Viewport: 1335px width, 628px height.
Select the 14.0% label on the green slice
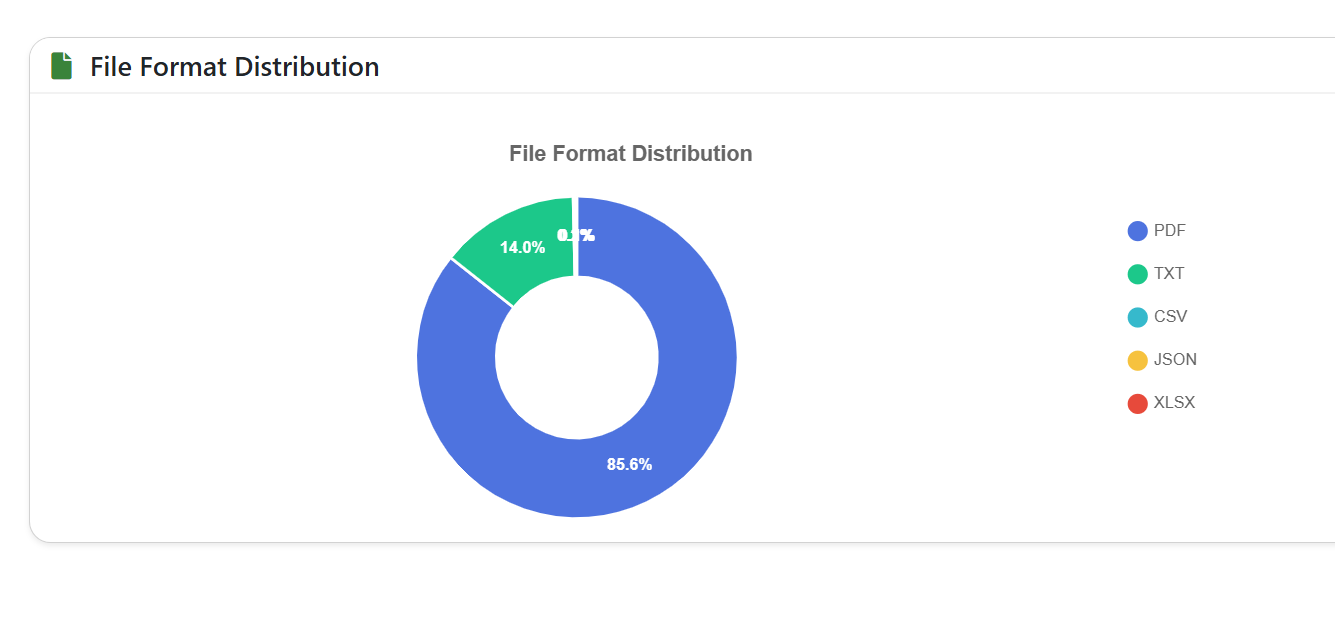tap(522, 247)
